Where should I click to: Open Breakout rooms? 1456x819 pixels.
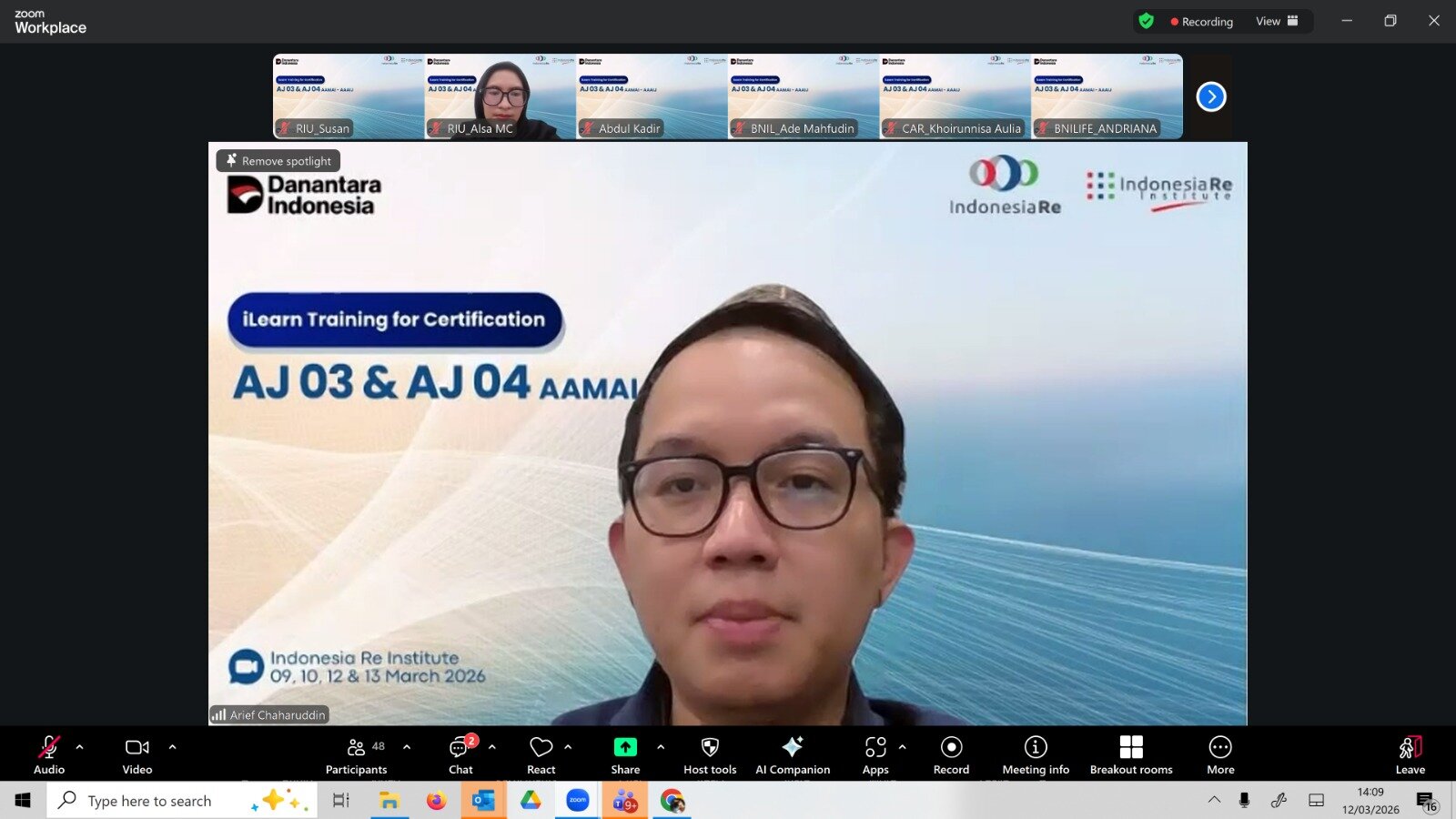tap(1131, 754)
